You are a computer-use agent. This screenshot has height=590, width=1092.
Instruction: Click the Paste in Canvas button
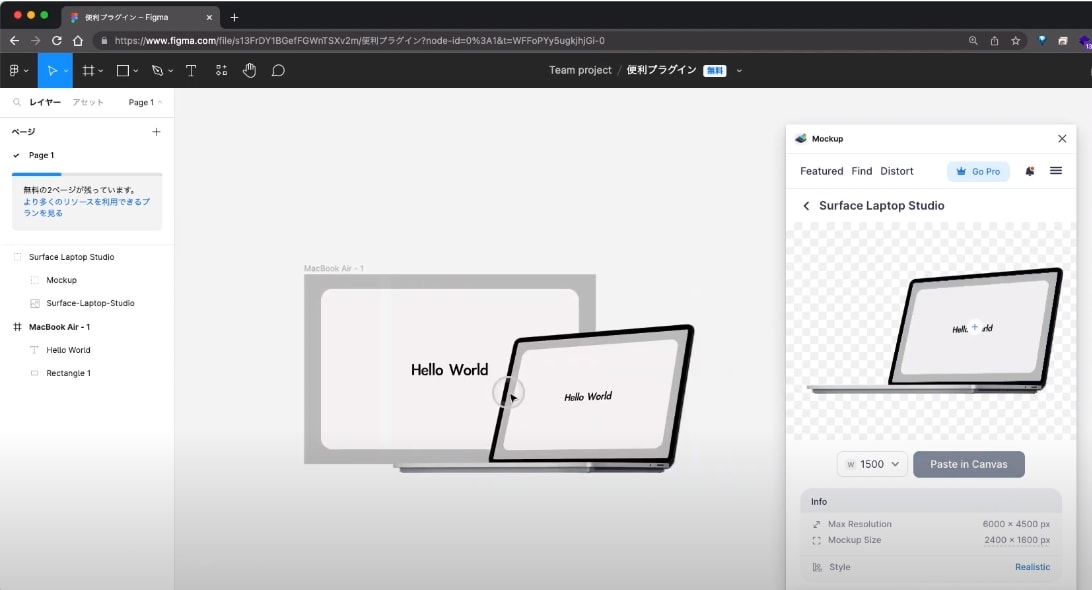coord(969,465)
